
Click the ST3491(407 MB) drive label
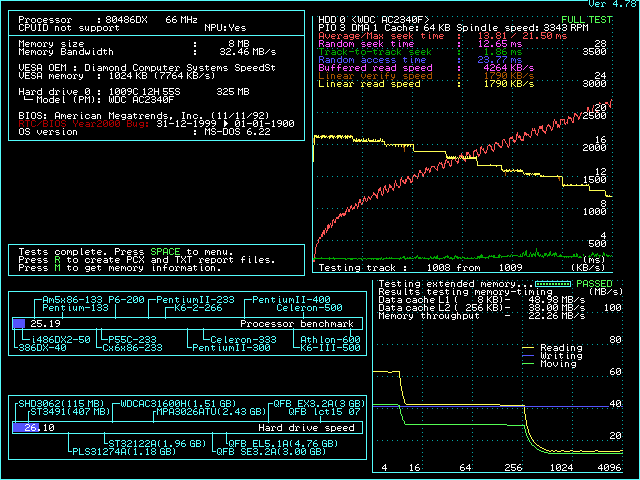click(x=70, y=412)
